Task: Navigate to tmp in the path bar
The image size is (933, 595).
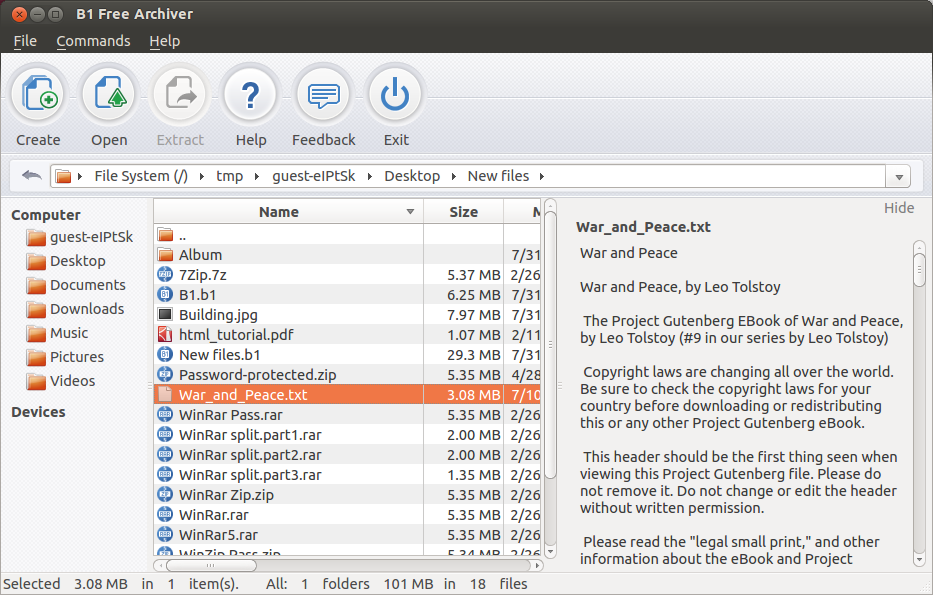Action: coord(230,176)
